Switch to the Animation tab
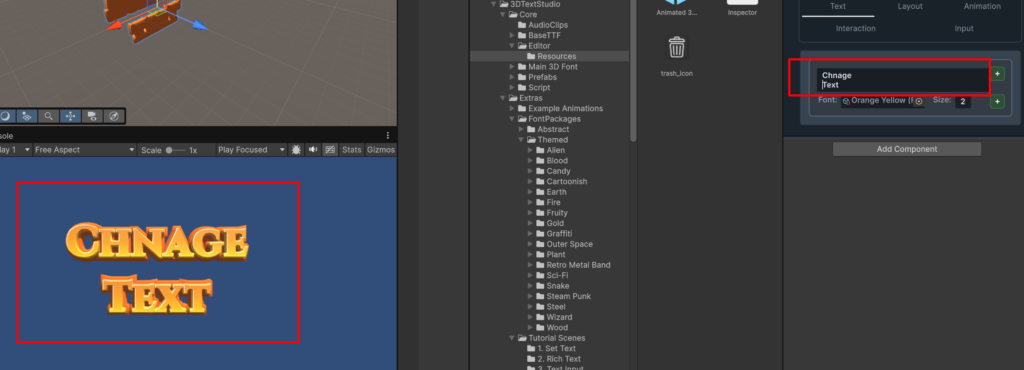This screenshot has height=370, width=1024. [x=982, y=7]
